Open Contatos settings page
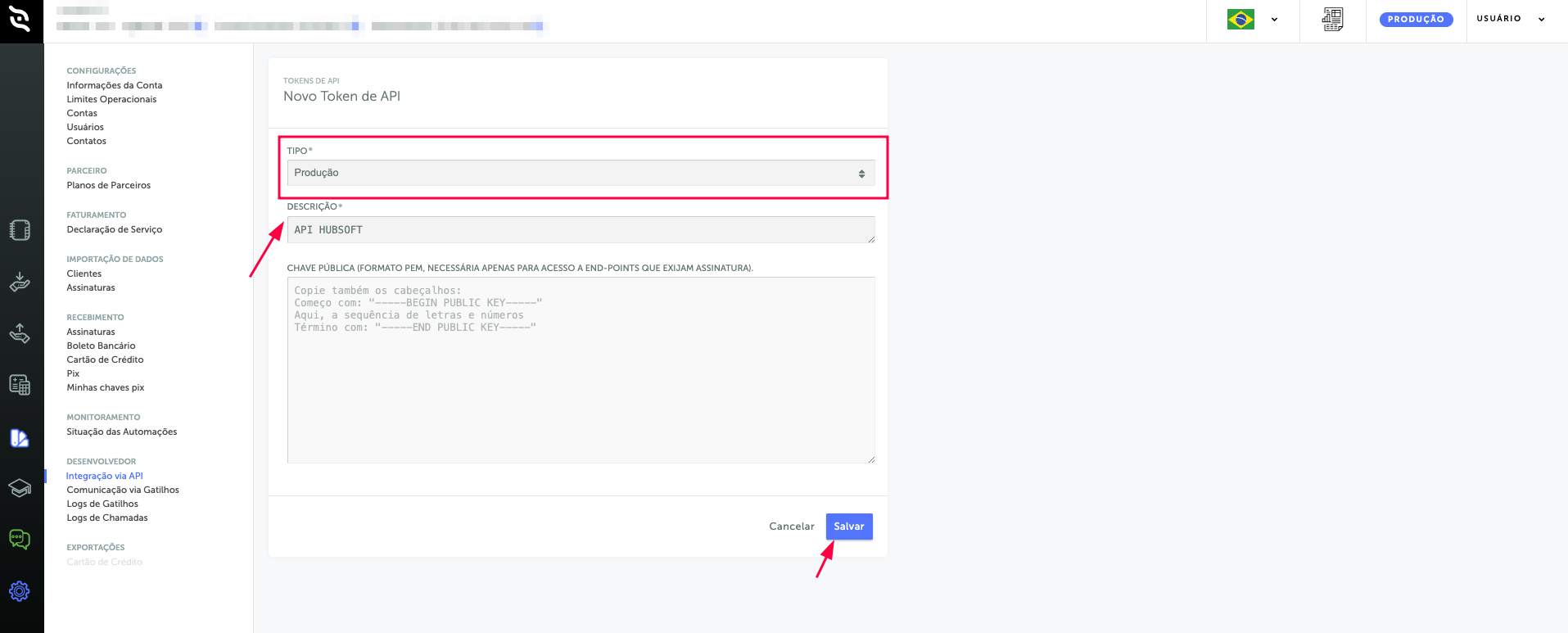This screenshot has width=1568, height=633. click(x=87, y=141)
